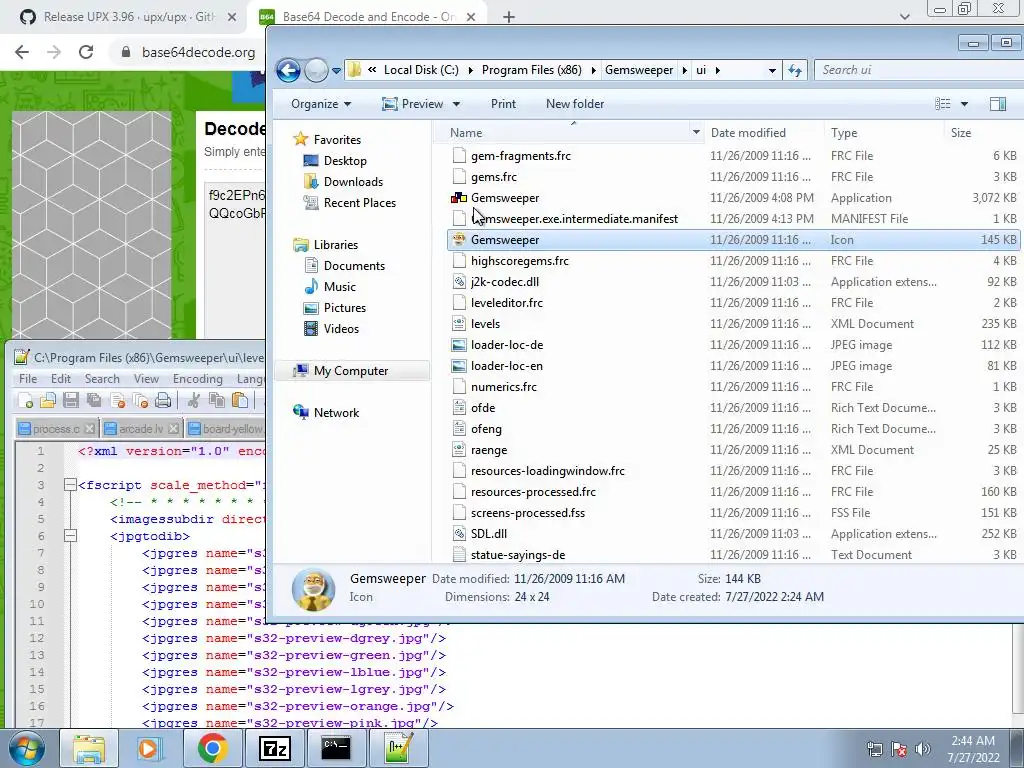Click Open file icon in Notepad++ toolbar
The height and width of the screenshot is (768, 1024).
click(48, 400)
